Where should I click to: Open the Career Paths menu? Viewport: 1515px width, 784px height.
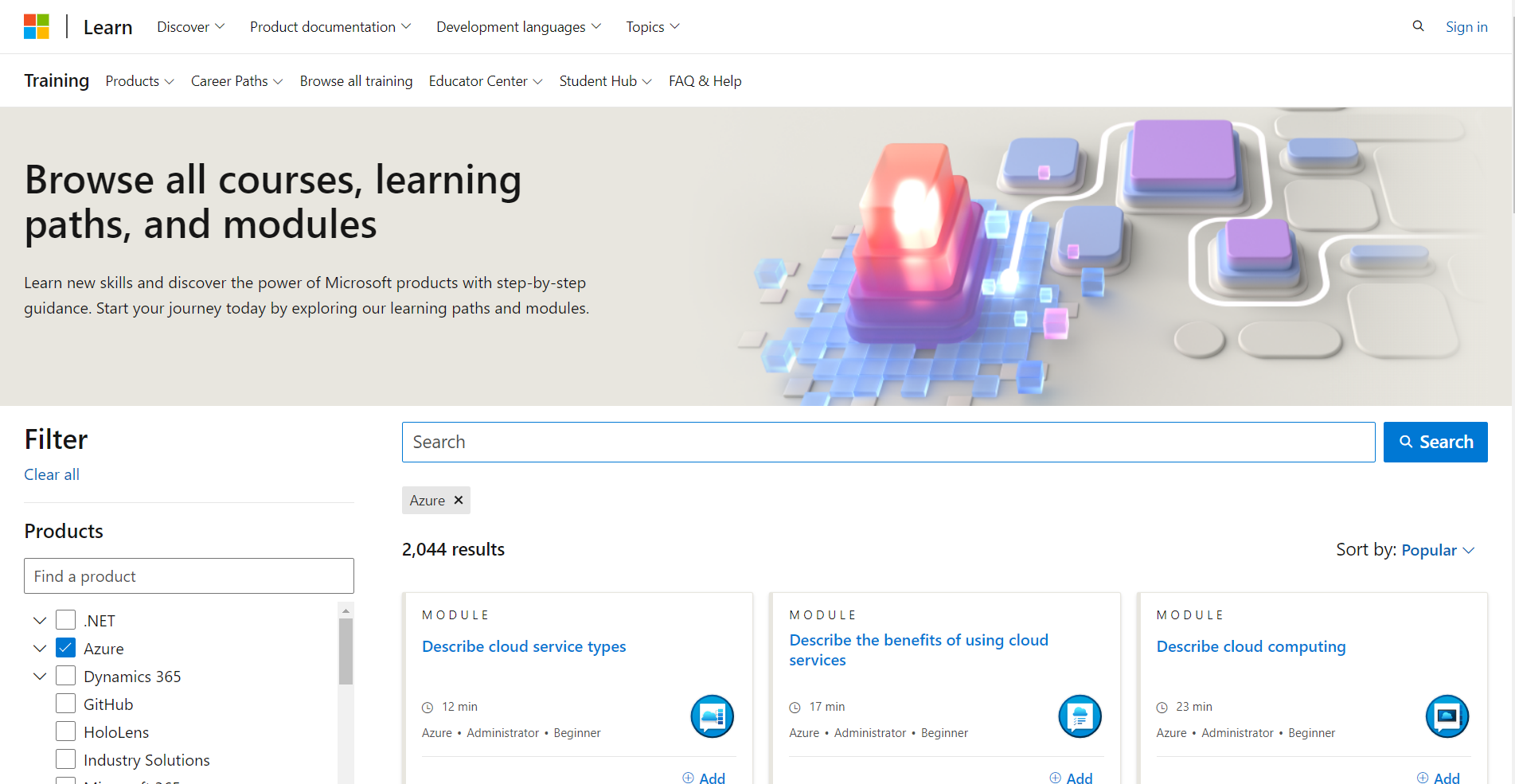click(x=237, y=81)
